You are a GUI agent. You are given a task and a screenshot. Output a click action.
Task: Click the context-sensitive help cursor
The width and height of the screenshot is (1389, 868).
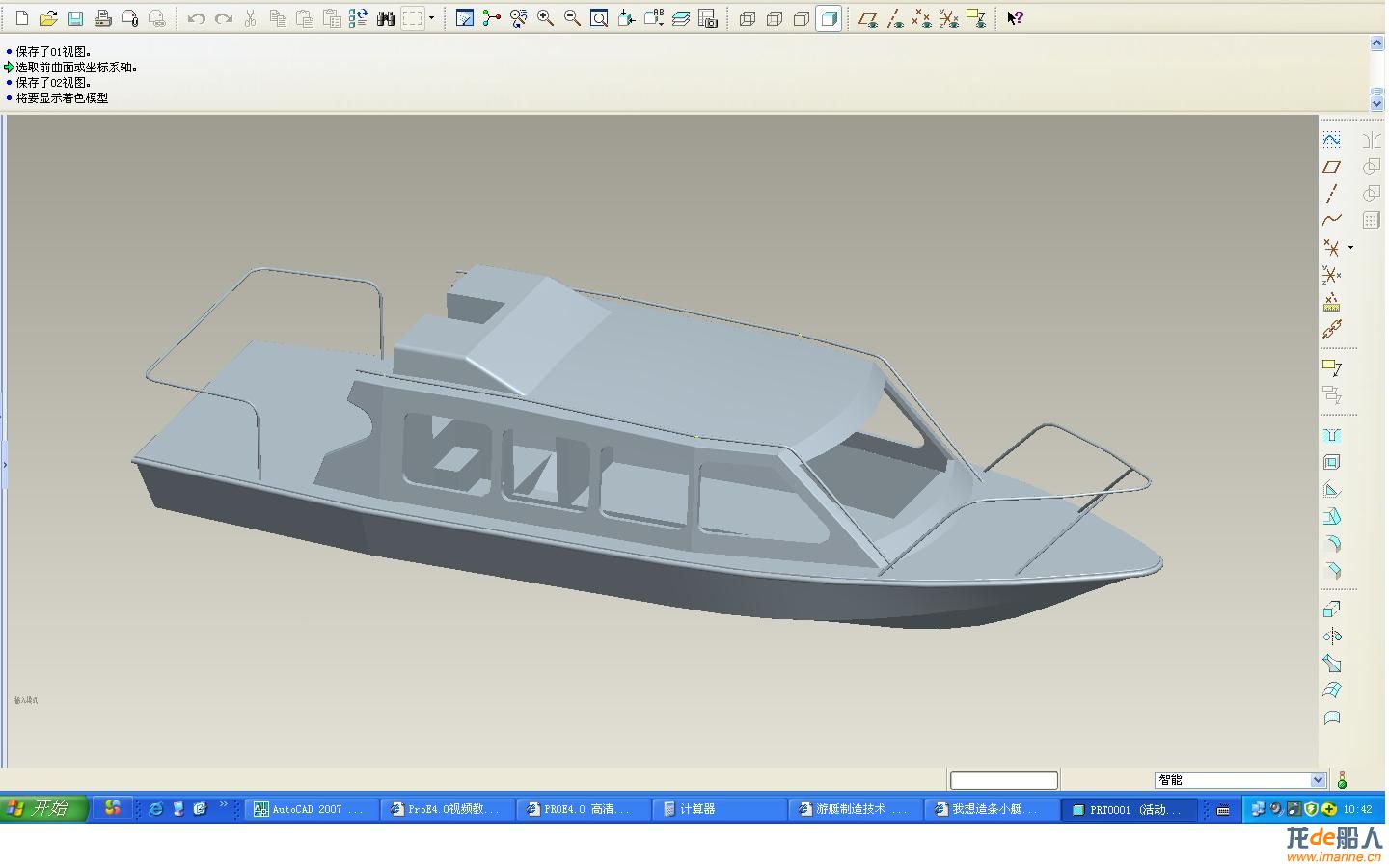coord(1015,17)
